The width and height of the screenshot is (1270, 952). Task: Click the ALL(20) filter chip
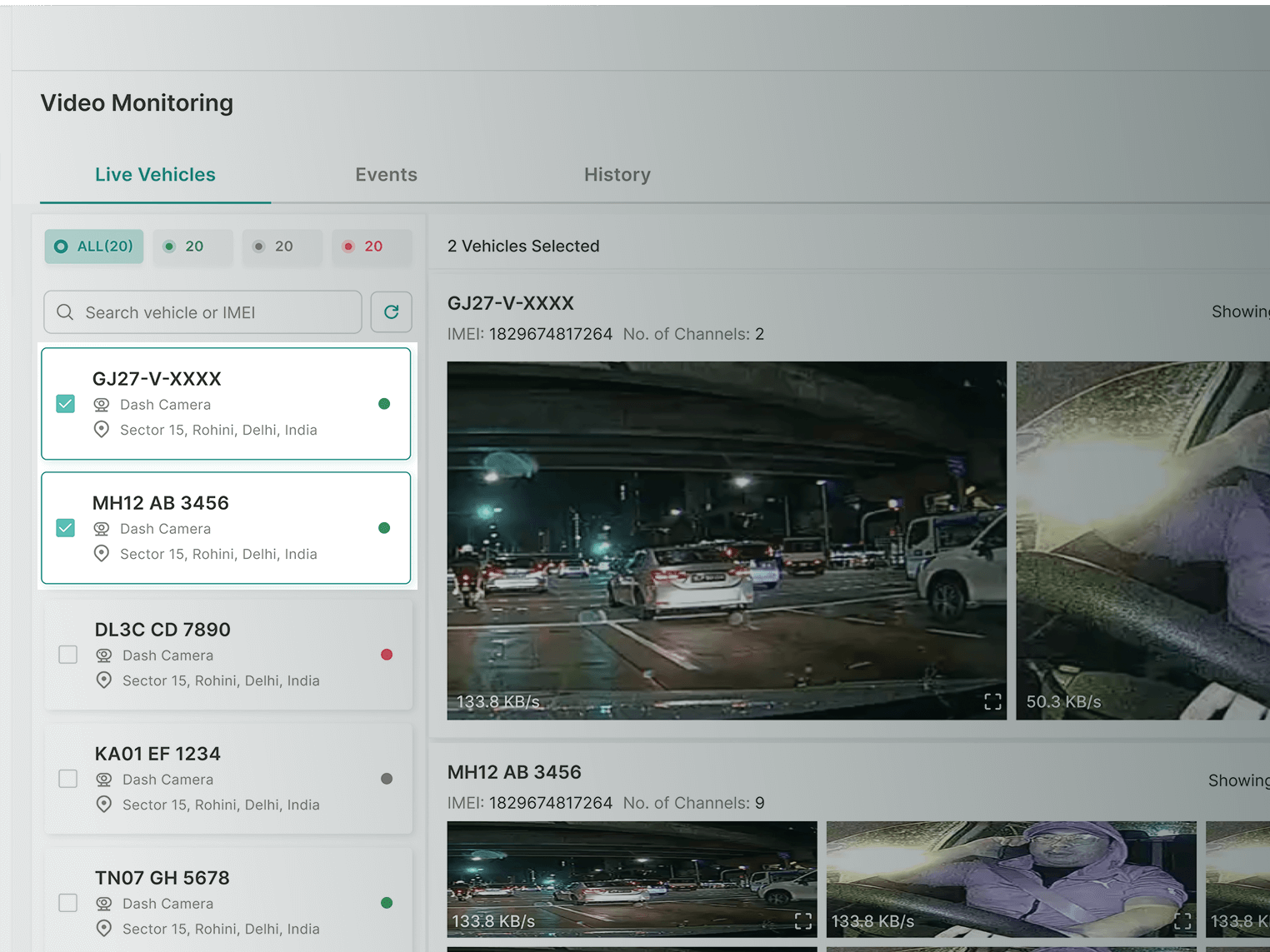coord(93,247)
